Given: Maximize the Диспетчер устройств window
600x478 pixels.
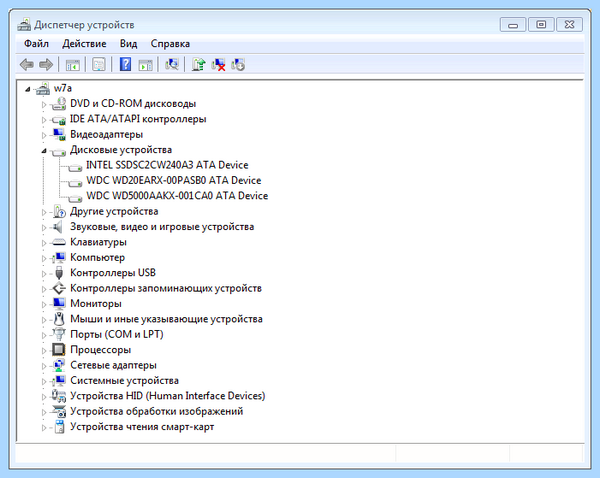Looking at the screenshot, I should (541, 24).
